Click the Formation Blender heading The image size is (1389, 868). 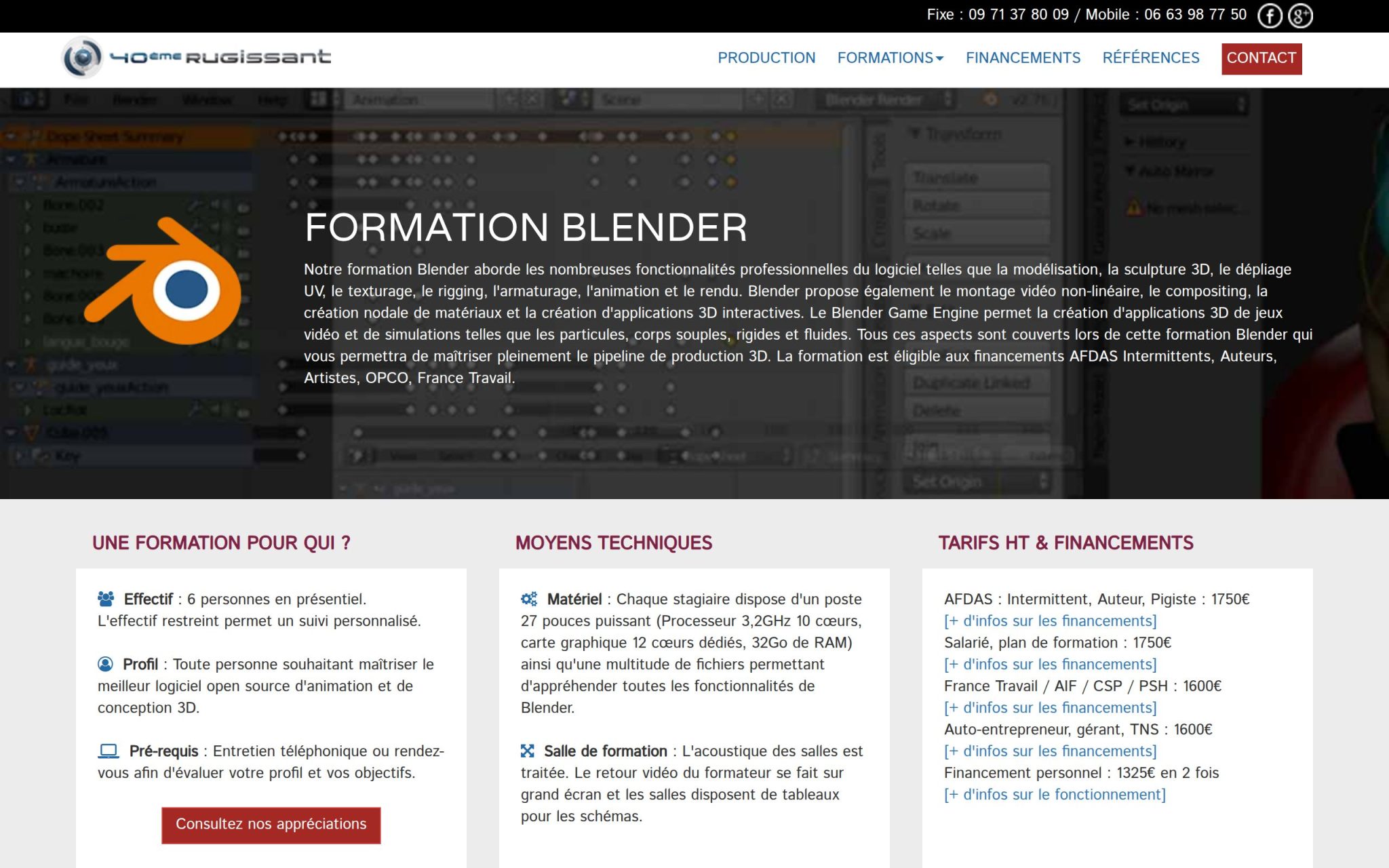[x=526, y=228]
